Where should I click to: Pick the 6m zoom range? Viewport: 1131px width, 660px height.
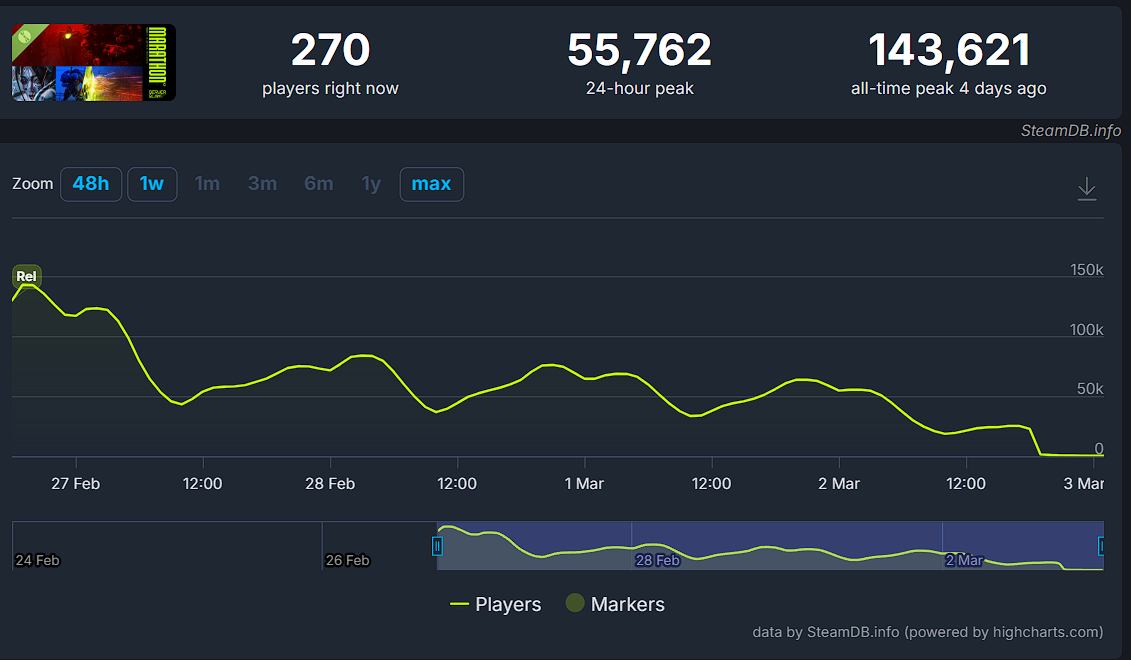(318, 184)
